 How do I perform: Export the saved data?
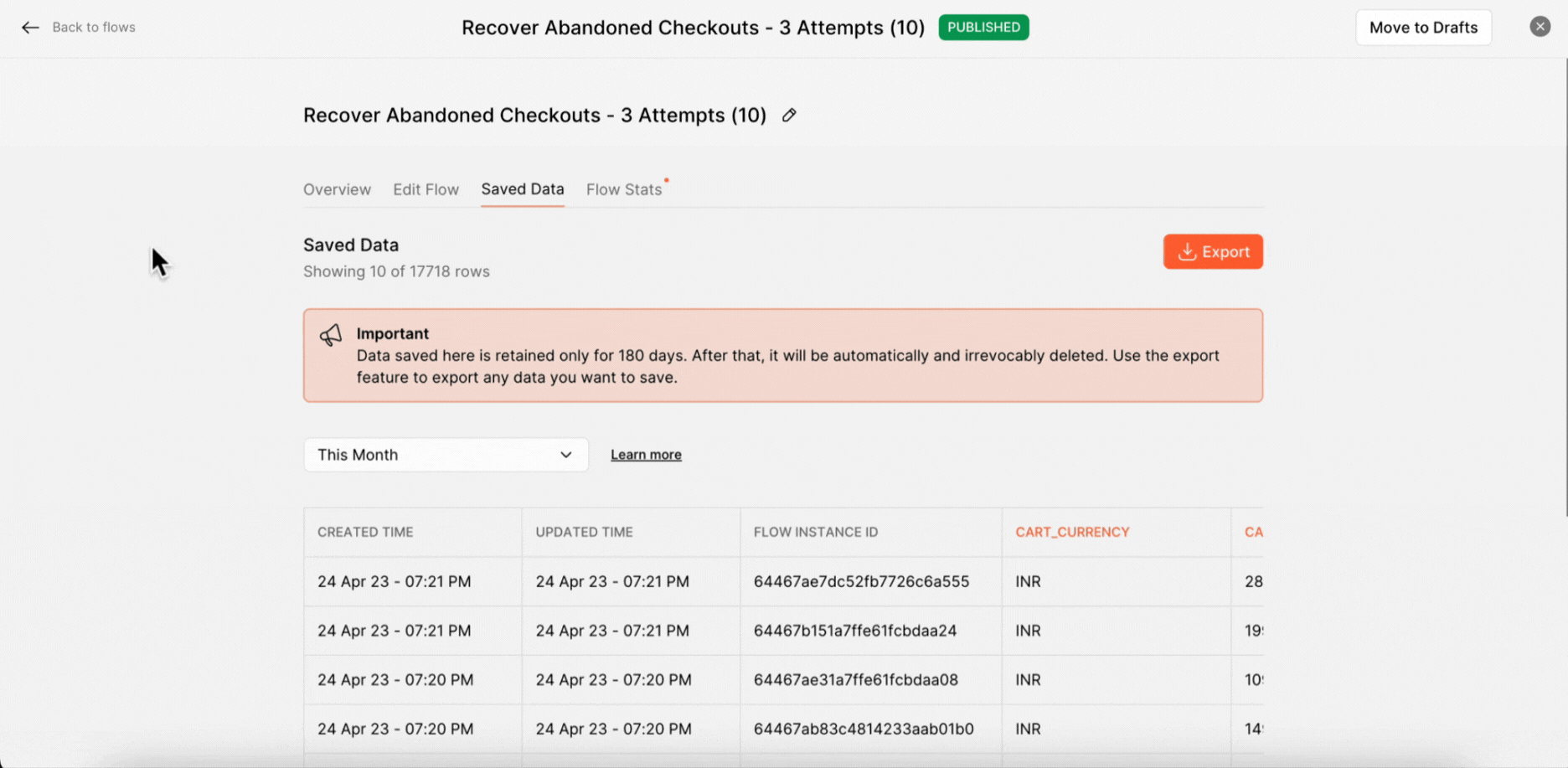tap(1213, 251)
